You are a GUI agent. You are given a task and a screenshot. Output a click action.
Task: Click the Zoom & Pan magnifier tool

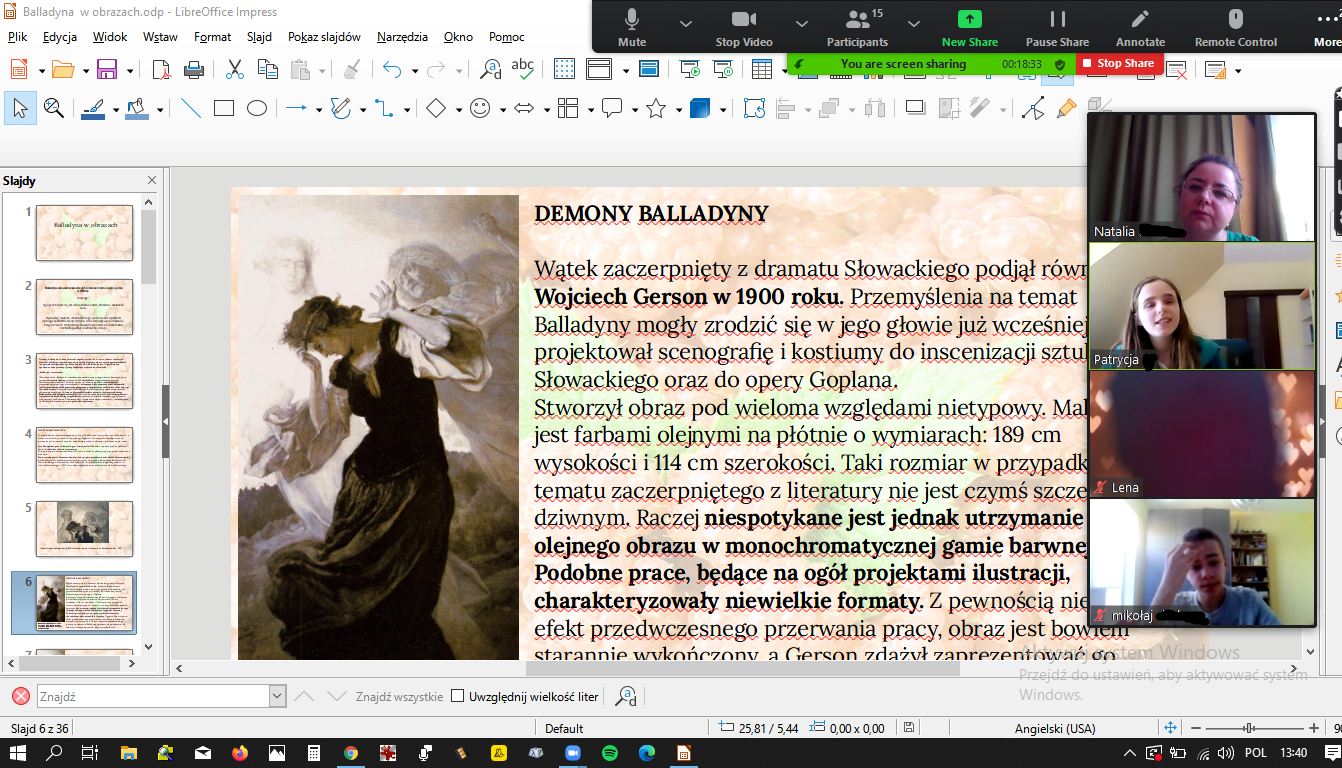click(x=53, y=108)
